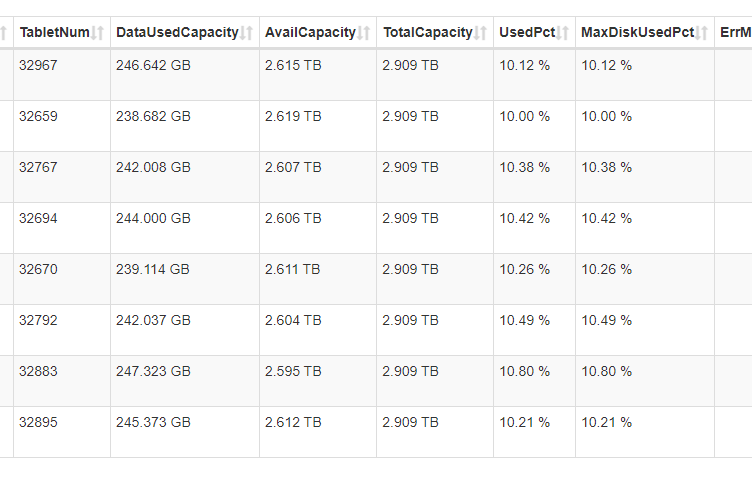Click the sort arrows icon beside TotalCapacity
This screenshot has height=478, width=752.
pos(482,33)
